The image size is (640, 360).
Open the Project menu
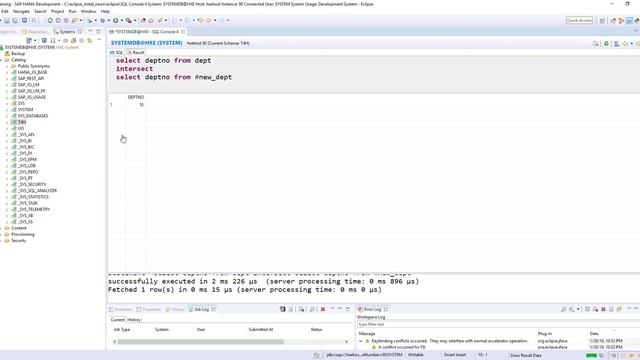58,11
